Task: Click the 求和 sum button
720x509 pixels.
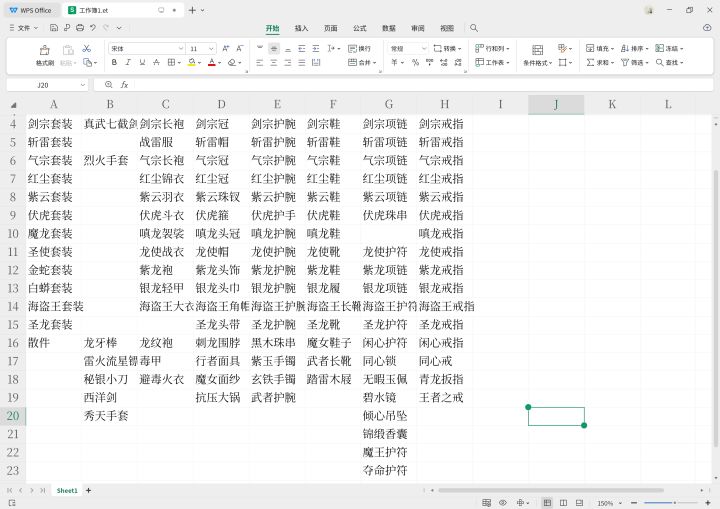Action: pos(600,62)
